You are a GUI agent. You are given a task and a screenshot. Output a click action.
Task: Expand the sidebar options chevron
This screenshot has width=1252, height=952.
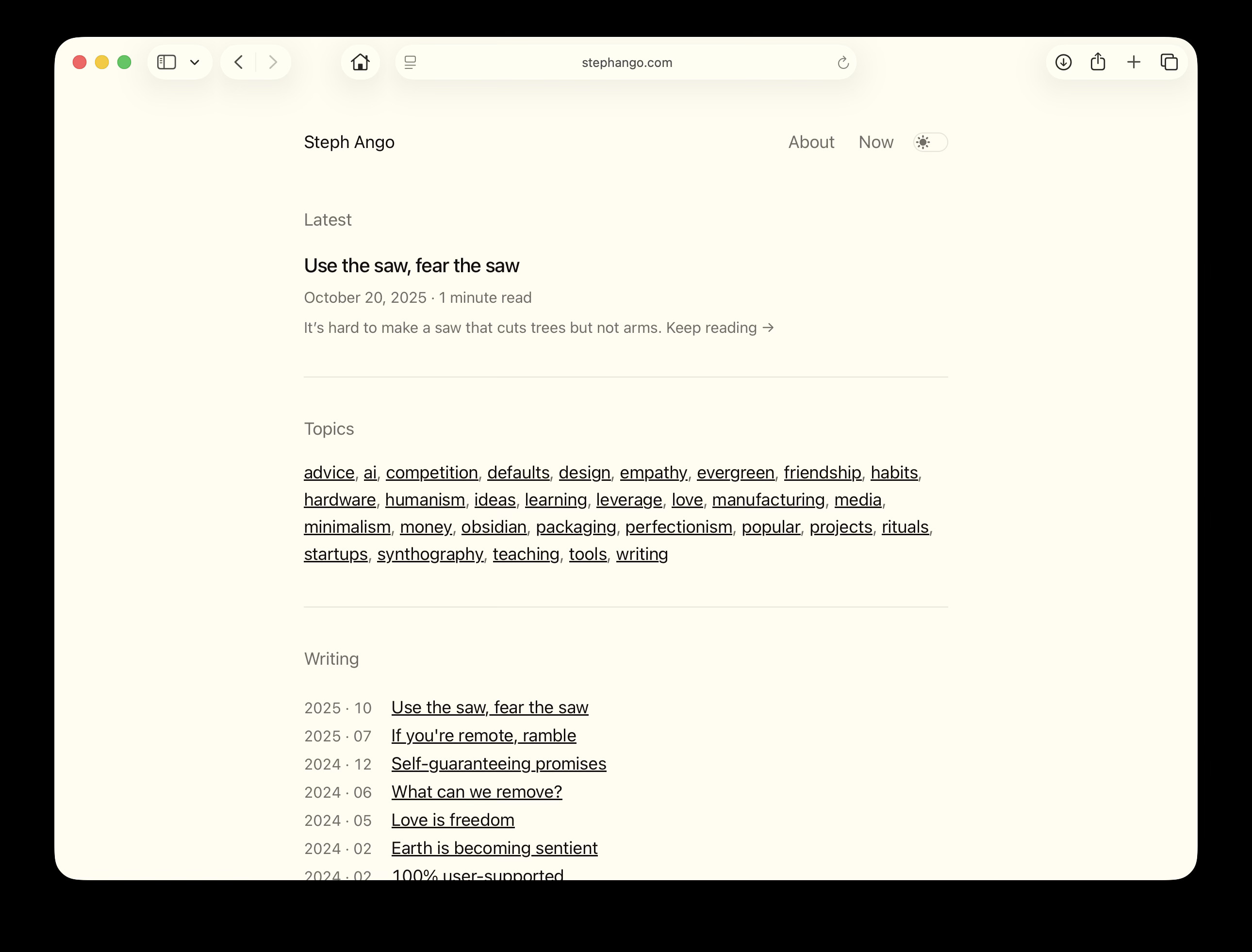tap(195, 62)
